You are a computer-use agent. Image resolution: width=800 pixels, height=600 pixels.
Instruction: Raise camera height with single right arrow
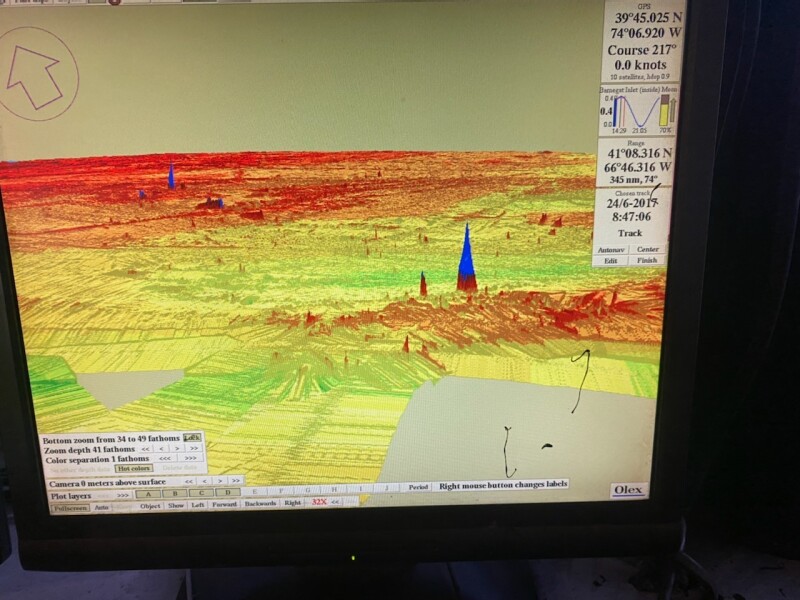coord(221,481)
